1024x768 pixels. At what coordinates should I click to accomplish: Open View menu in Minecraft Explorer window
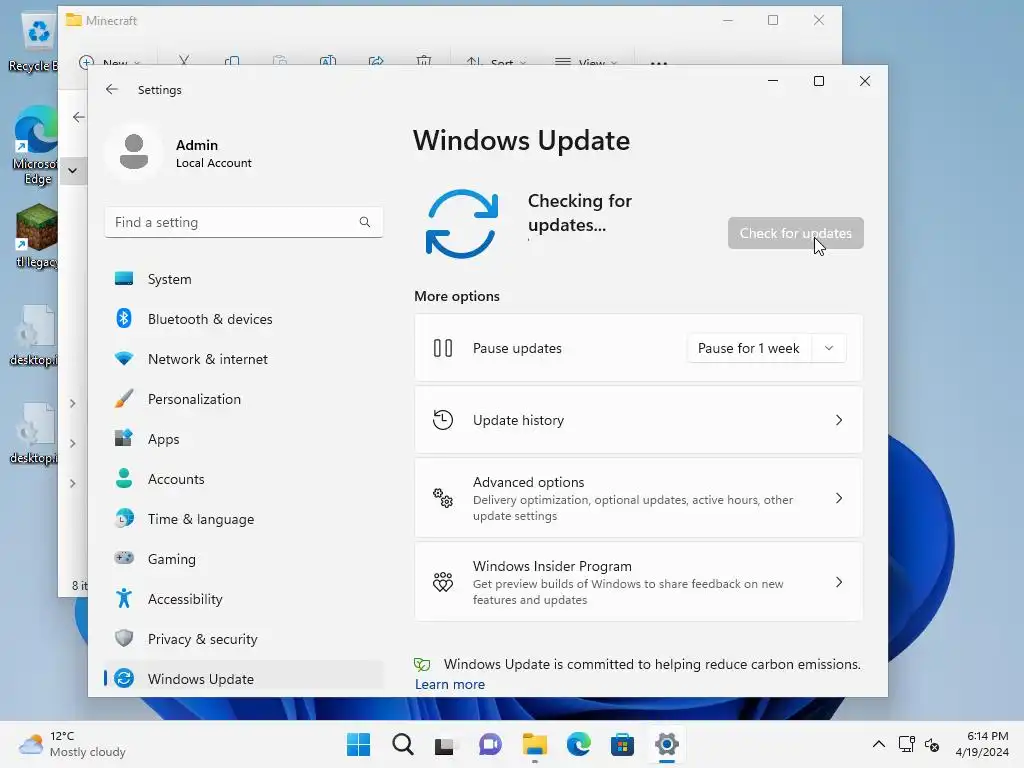click(585, 63)
